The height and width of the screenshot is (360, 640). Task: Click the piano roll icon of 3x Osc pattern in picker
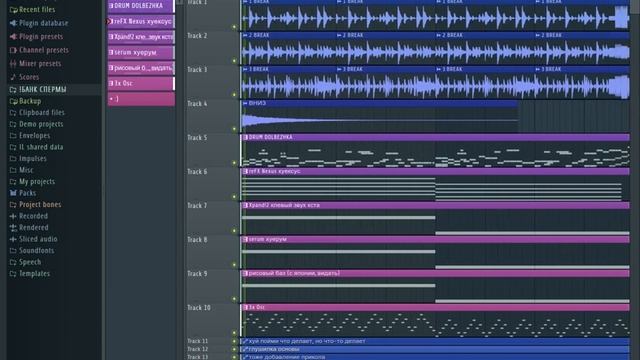coord(111,83)
